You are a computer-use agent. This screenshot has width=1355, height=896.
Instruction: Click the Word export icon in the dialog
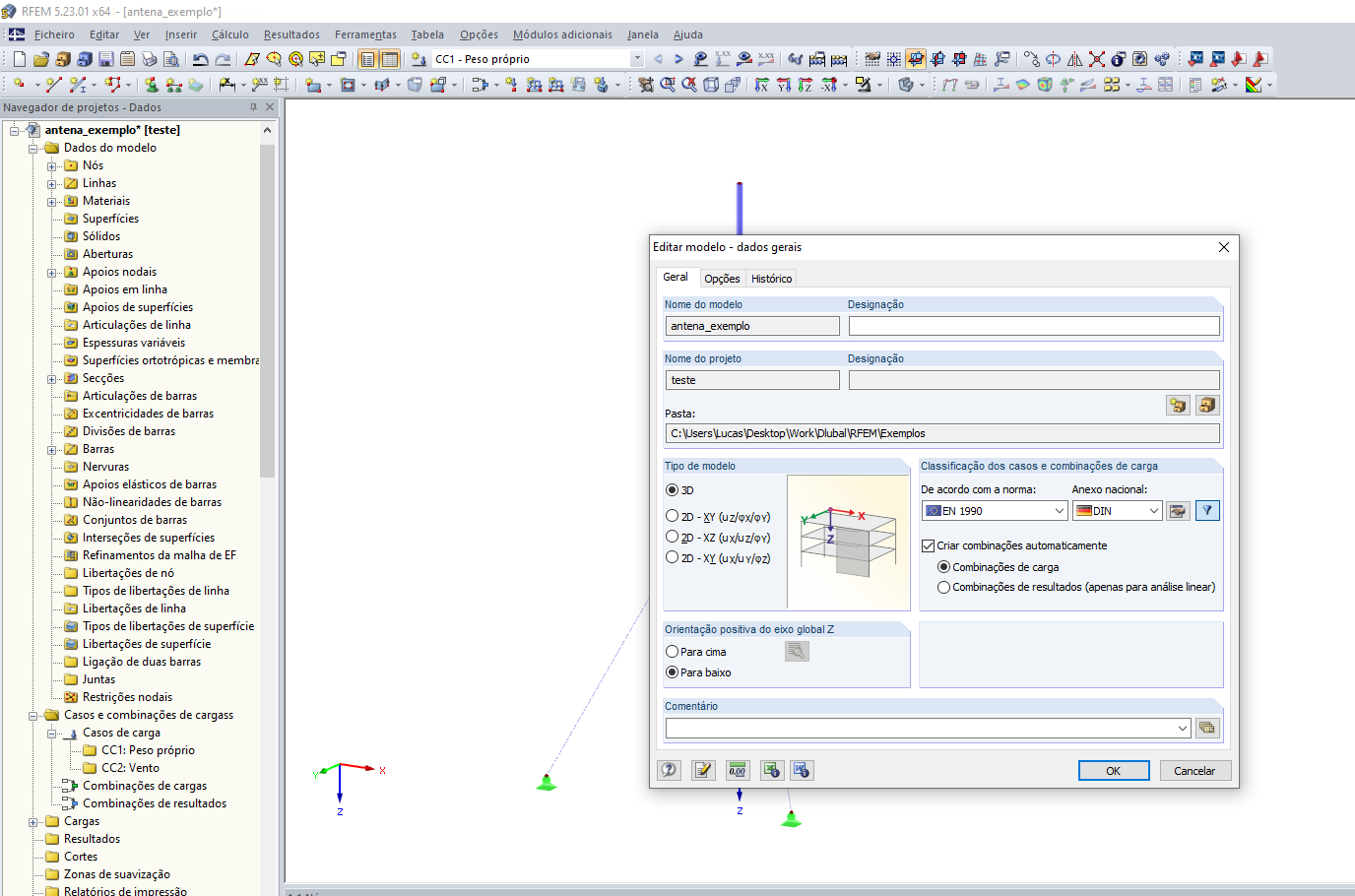802,770
